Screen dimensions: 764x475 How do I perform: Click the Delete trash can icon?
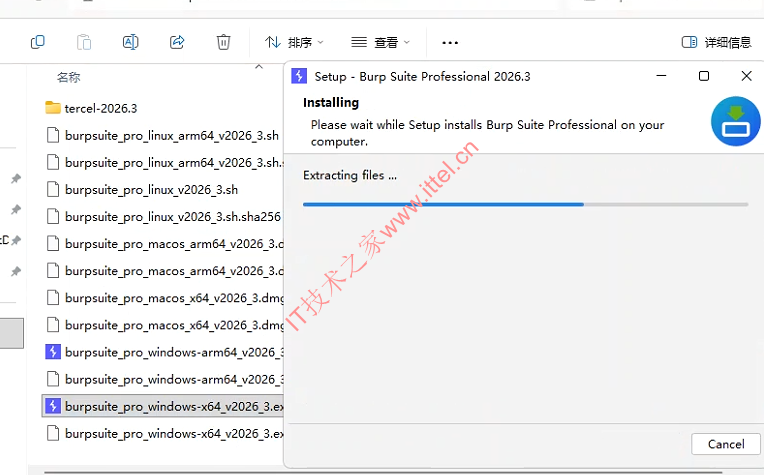click(223, 42)
